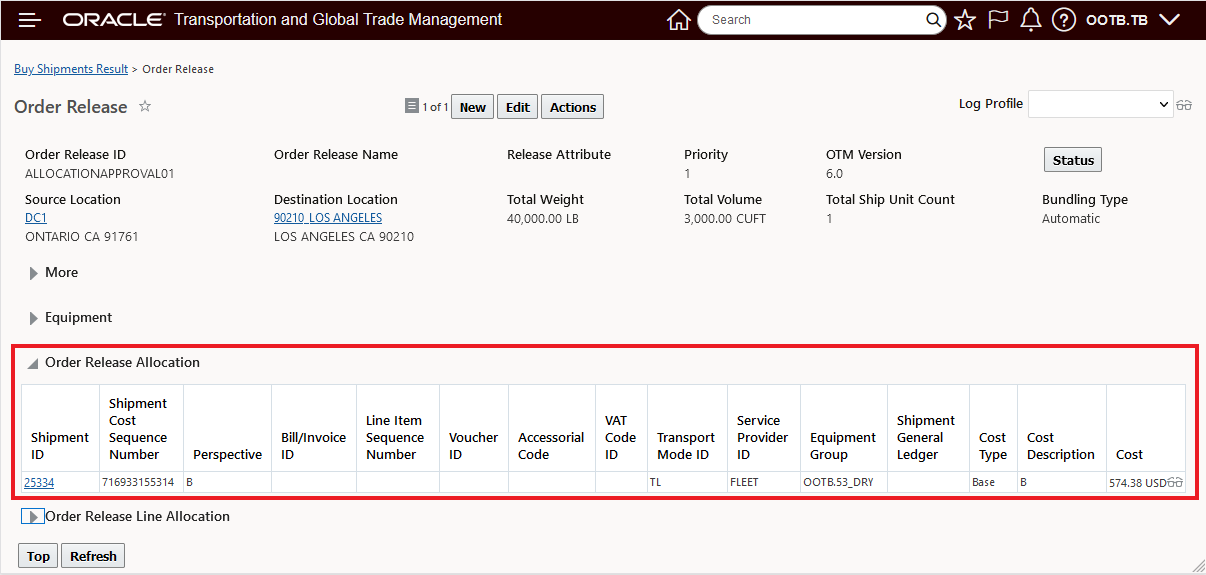The width and height of the screenshot is (1206, 575).
Task: Open the Help question mark icon
Action: point(1064,20)
